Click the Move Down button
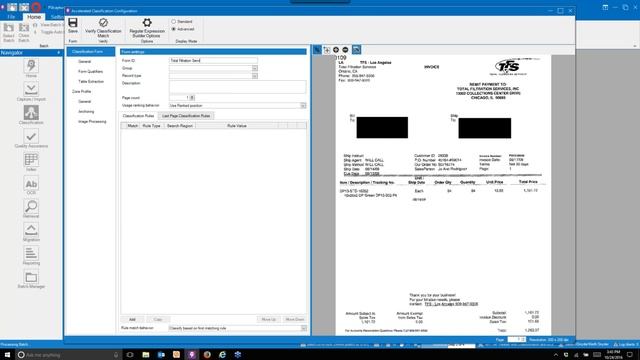This screenshot has width=640, height=360. coord(294,320)
